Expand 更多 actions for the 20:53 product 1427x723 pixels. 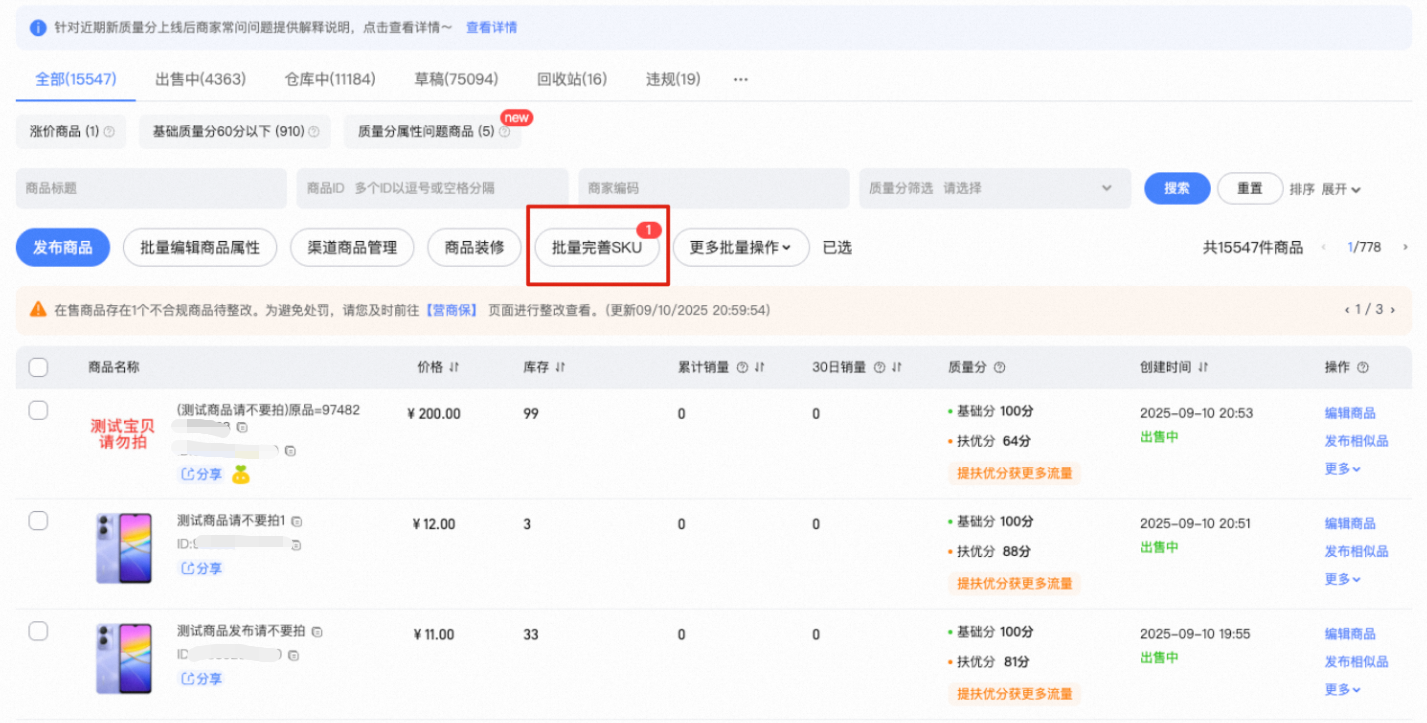click(1343, 468)
